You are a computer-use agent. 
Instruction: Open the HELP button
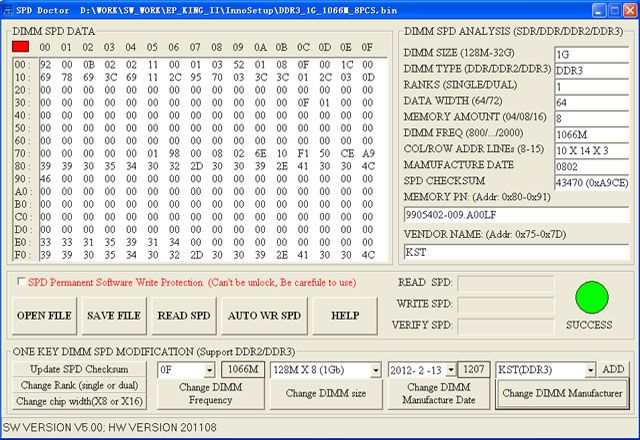(x=345, y=316)
